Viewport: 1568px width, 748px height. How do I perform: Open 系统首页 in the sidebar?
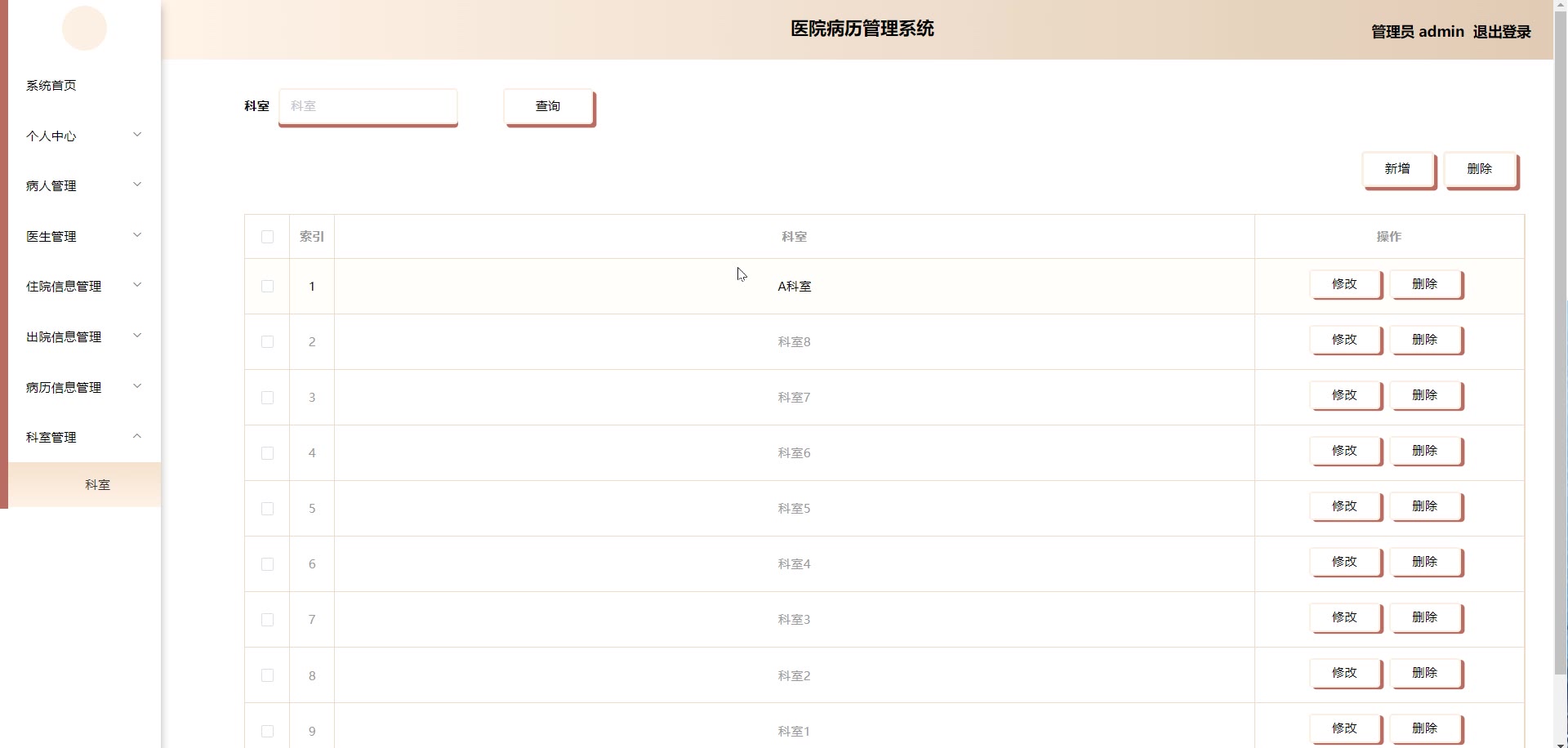pos(51,85)
